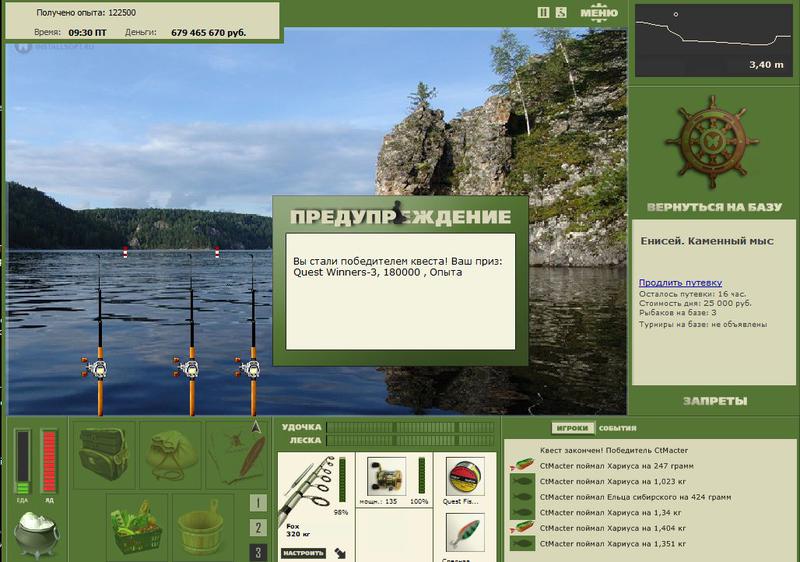800x562 pixels.
Task: Click the time value 09:30 ПТ
Action: (x=87, y=33)
